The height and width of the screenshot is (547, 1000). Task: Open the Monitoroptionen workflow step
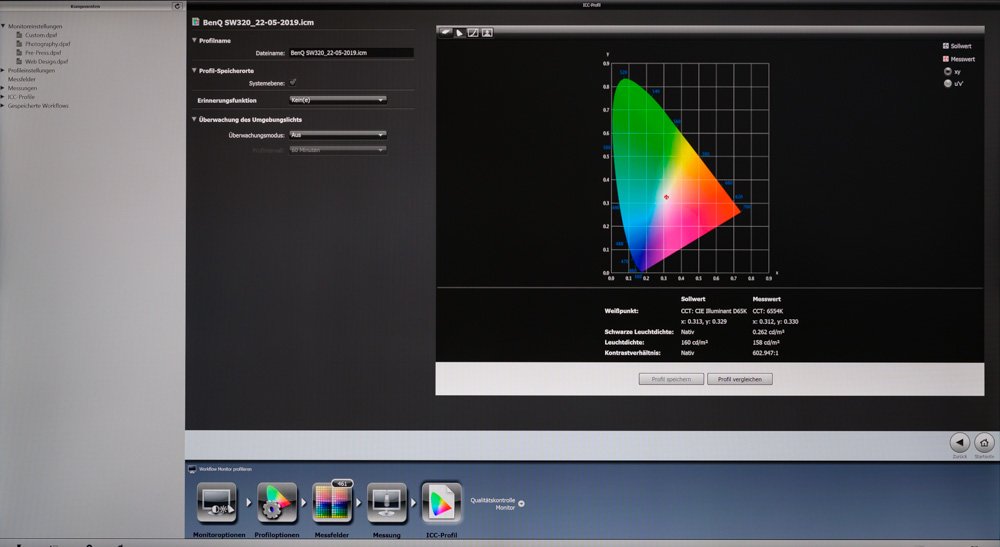point(217,503)
